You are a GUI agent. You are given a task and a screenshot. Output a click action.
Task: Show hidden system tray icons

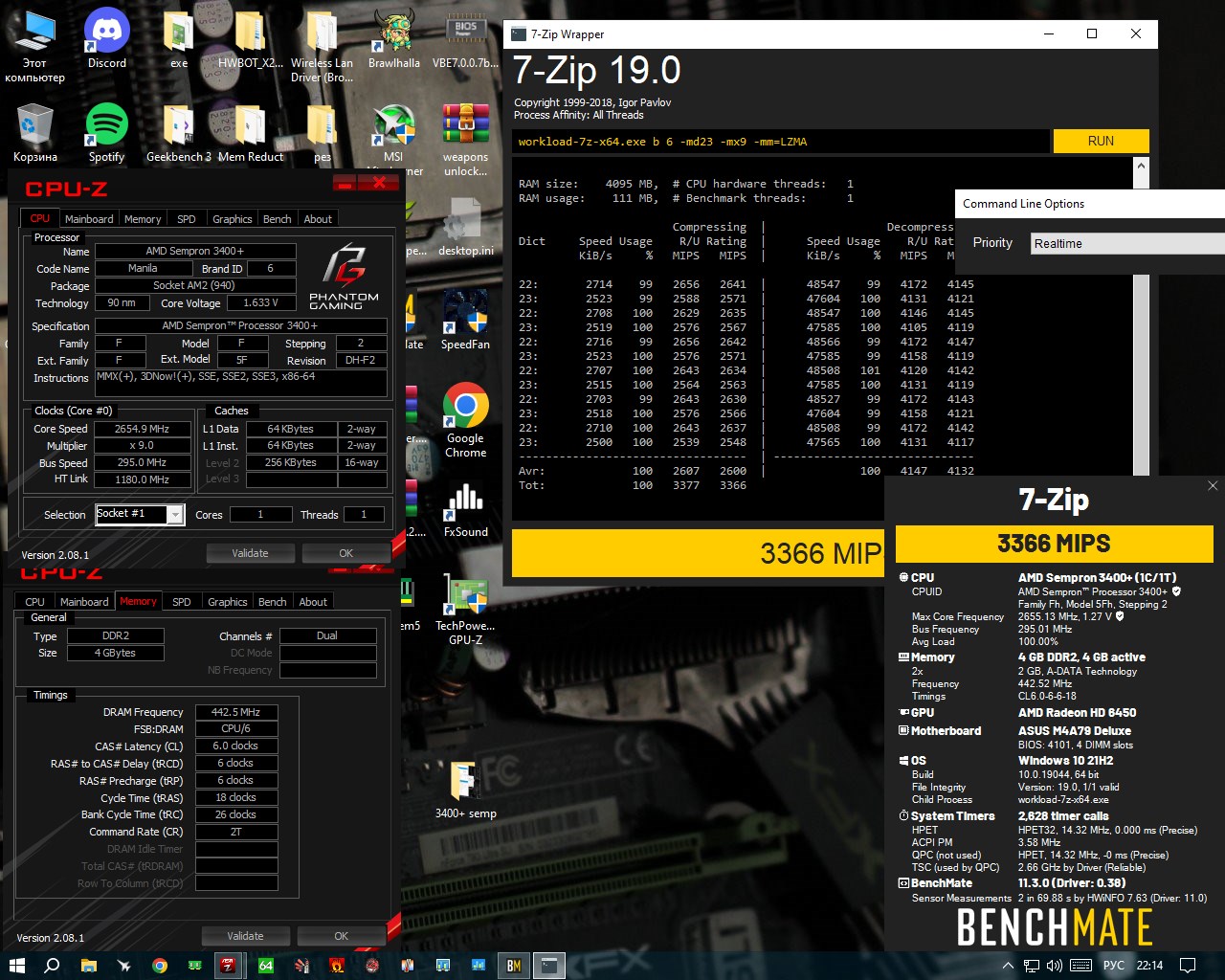[x=1008, y=965]
